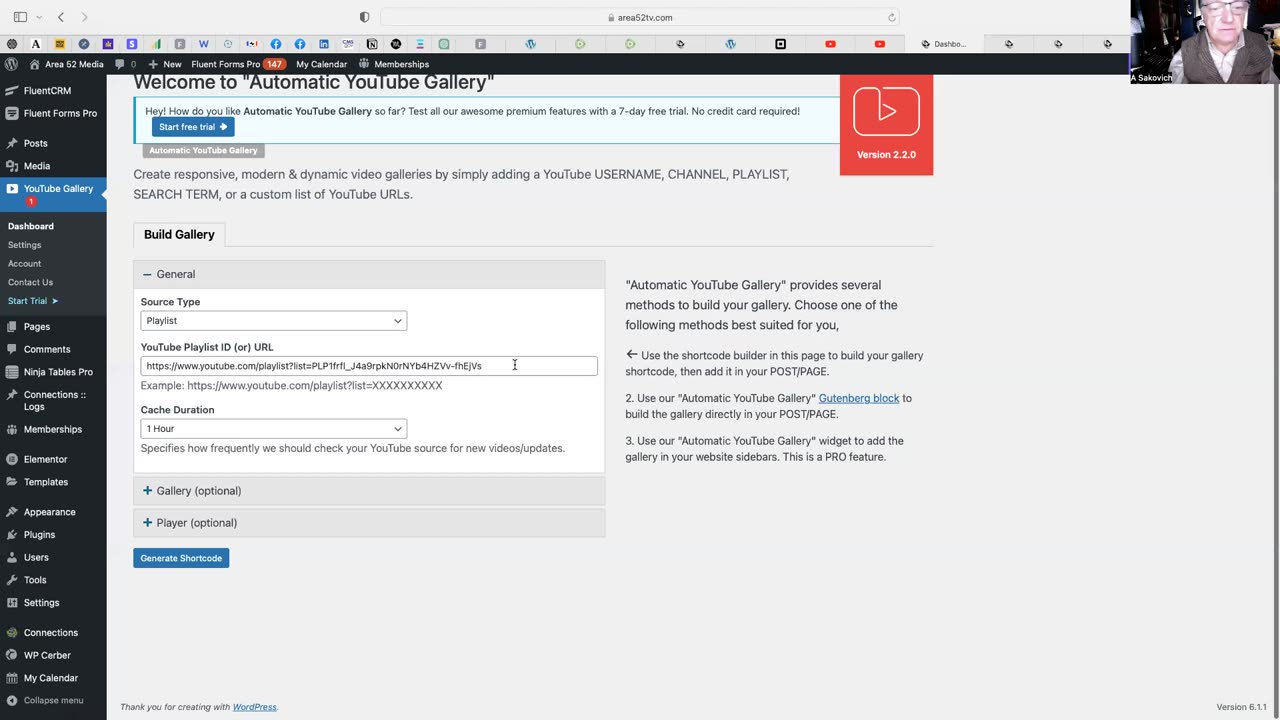The image size is (1280, 720).
Task: Open the WordPress link in footer
Action: 254,707
